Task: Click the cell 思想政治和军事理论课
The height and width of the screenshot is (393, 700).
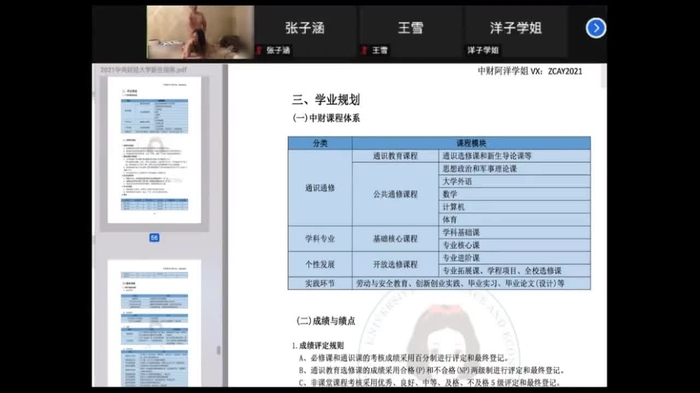Action: coord(514,168)
